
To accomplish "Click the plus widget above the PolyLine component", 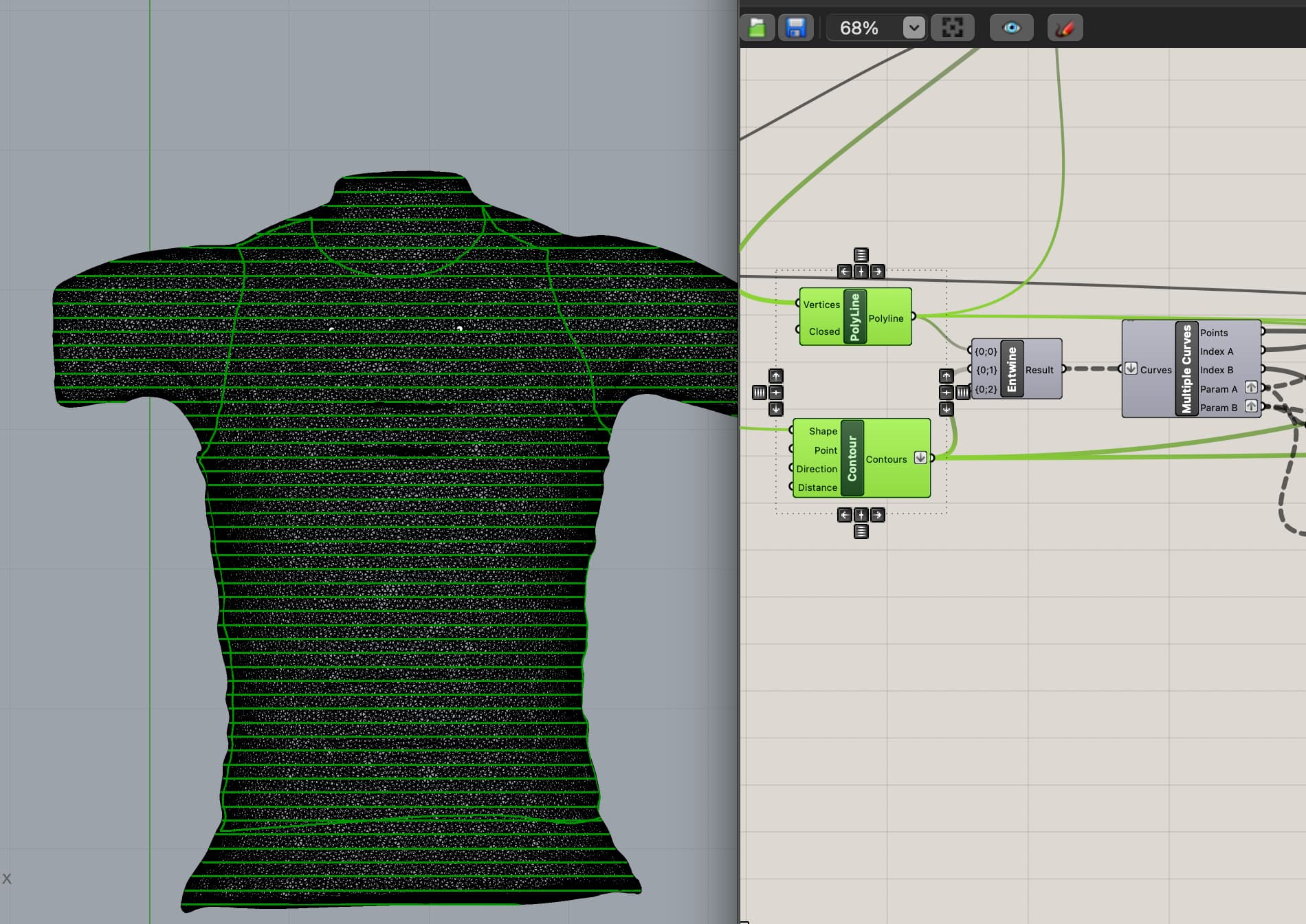I will (861, 272).
